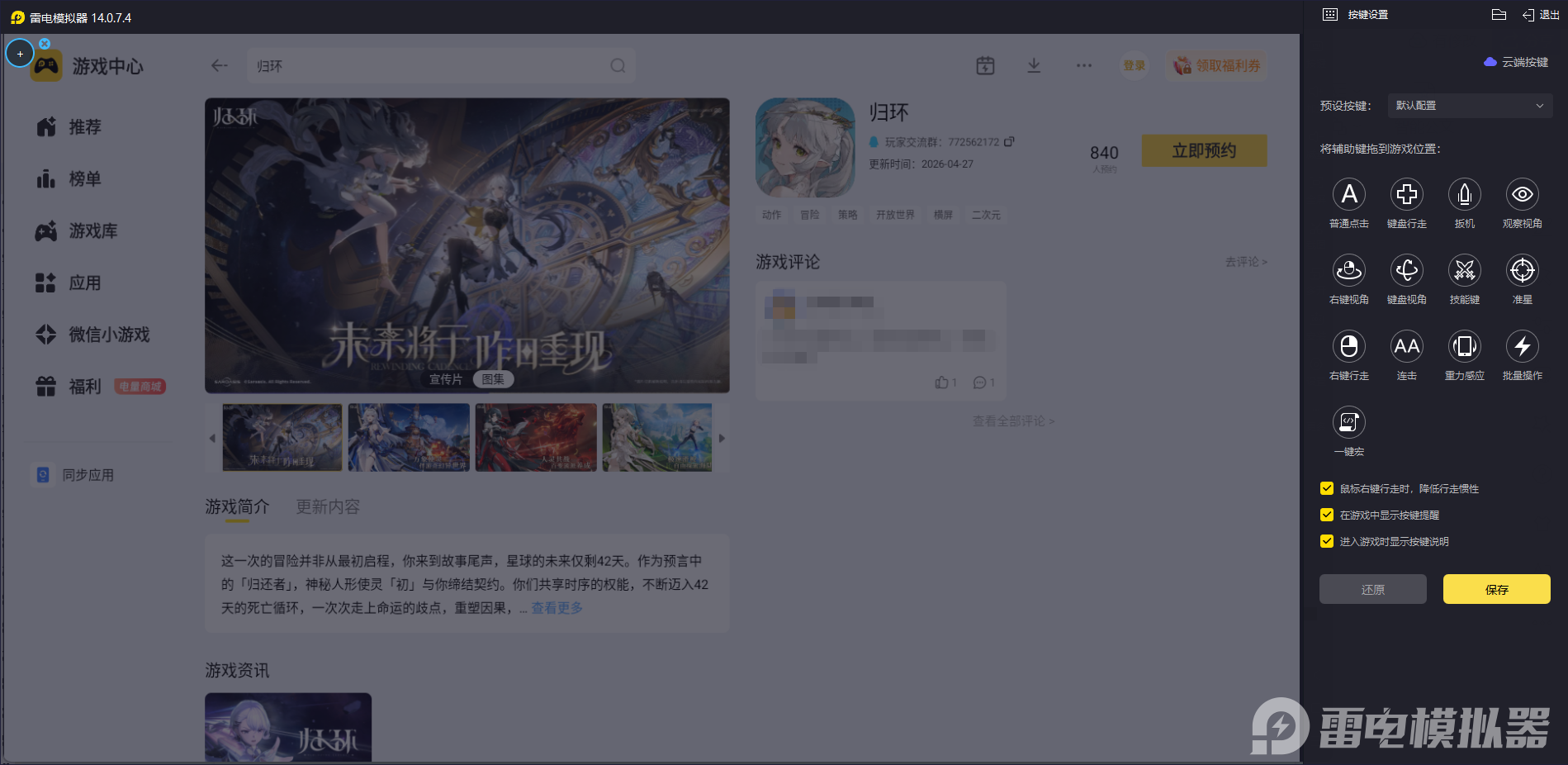Select the 右键视角 right-click view icon

[1349, 270]
